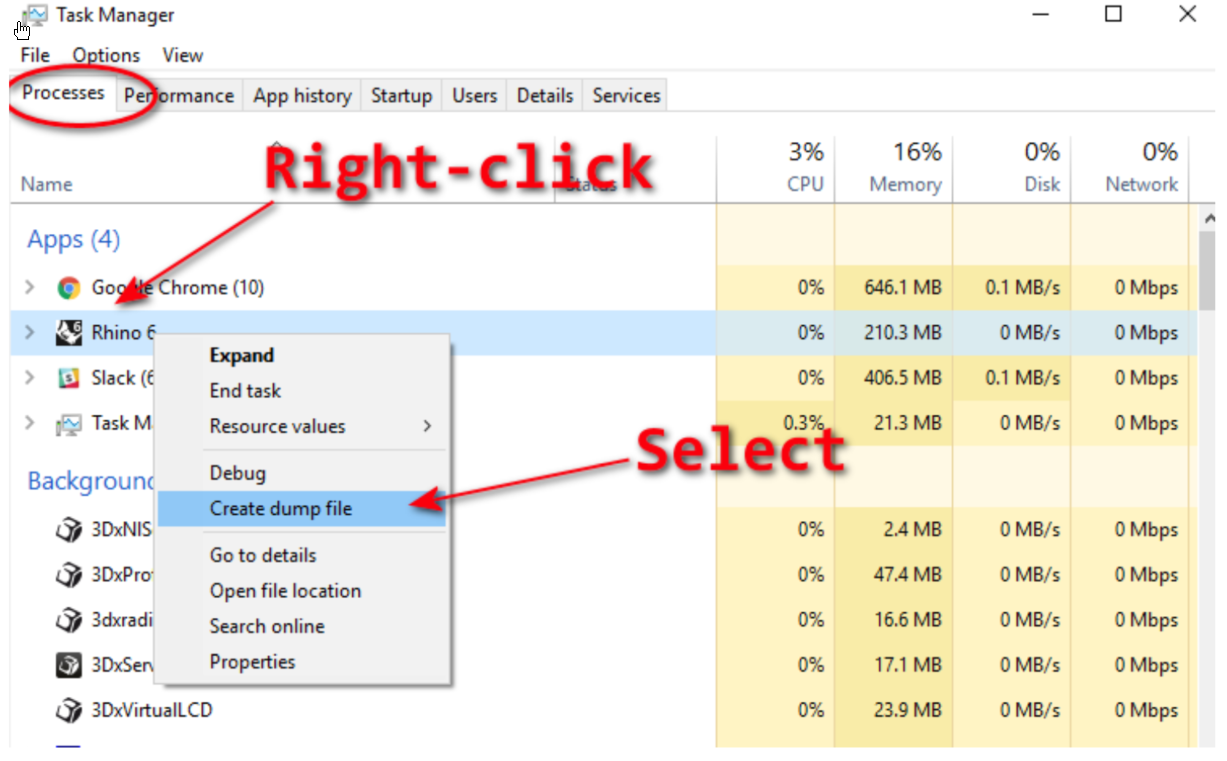Image resolution: width=1227 pixels, height=761 pixels.
Task: Click the 3dxradi background process icon
Action: point(68,620)
